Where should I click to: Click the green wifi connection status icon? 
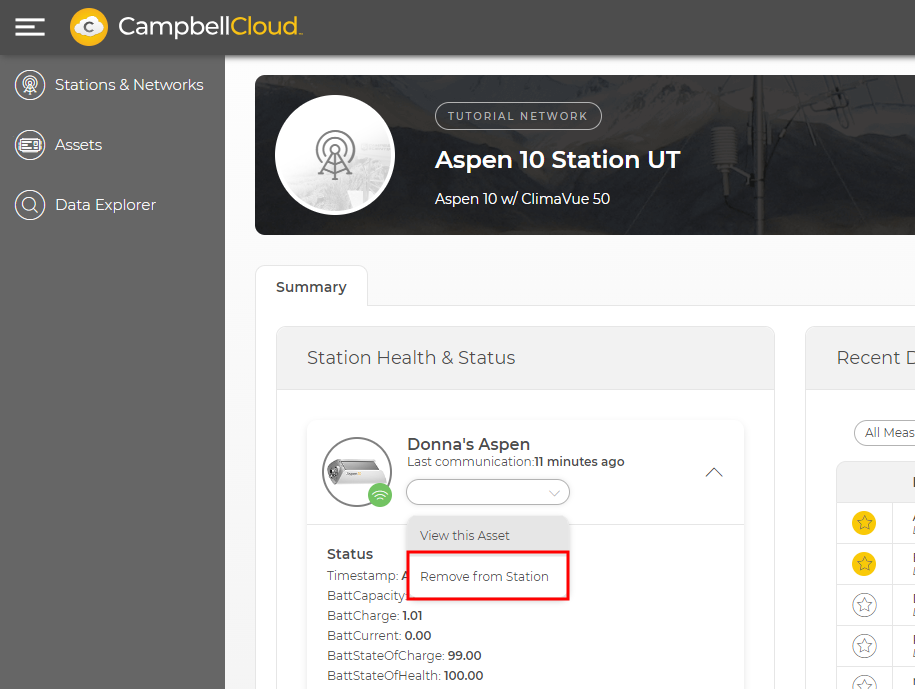pyautogui.click(x=380, y=495)
